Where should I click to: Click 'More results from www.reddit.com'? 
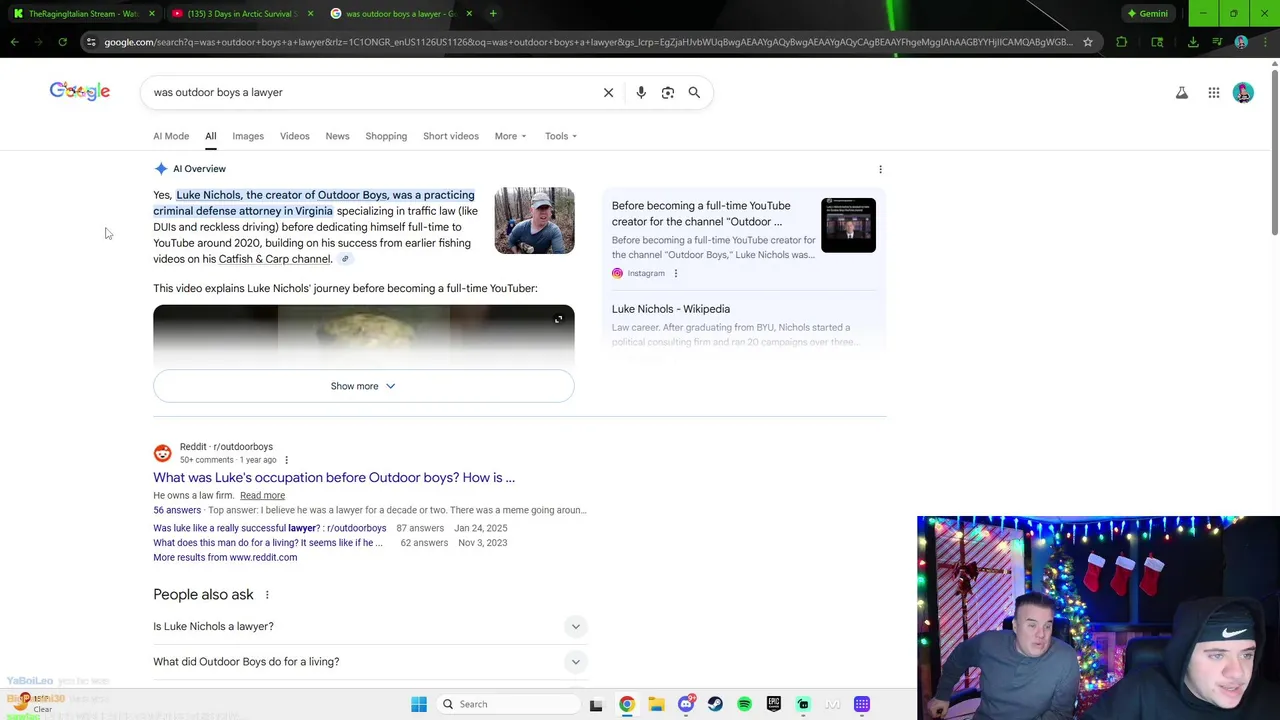(x=225, y=557)
